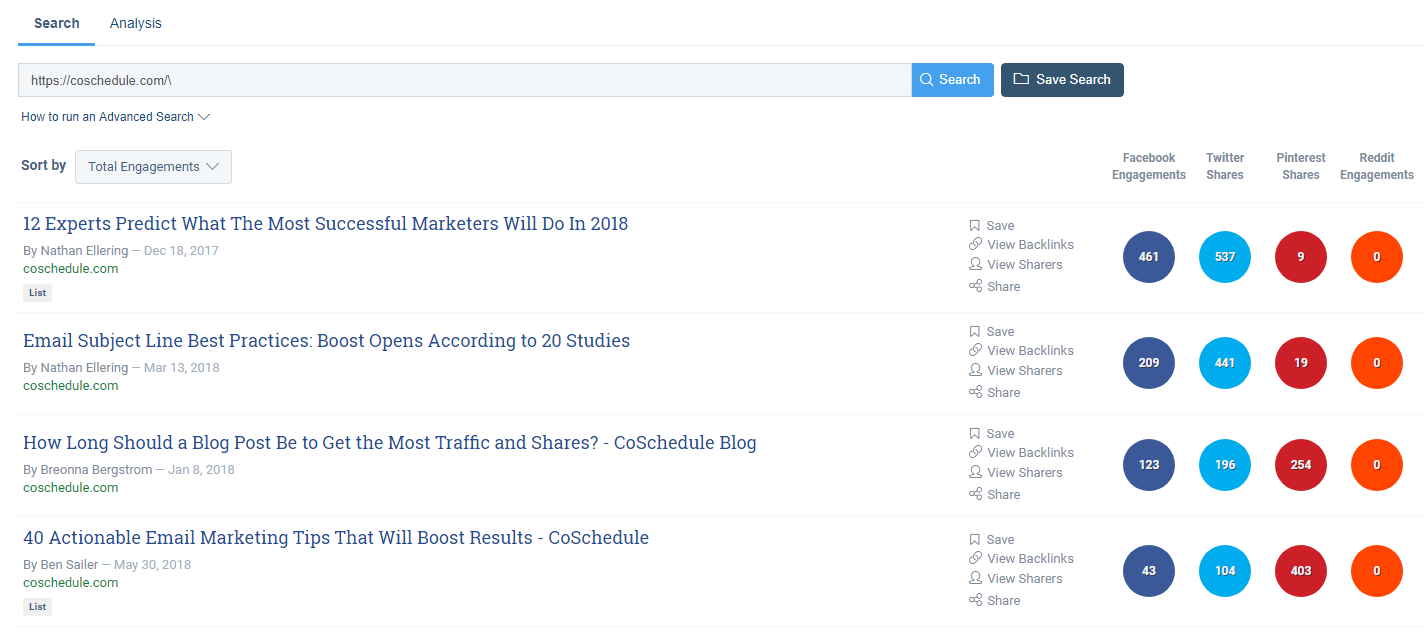Click the blue Search button
Screen dimensions: 1424x631
coord(952,80)
